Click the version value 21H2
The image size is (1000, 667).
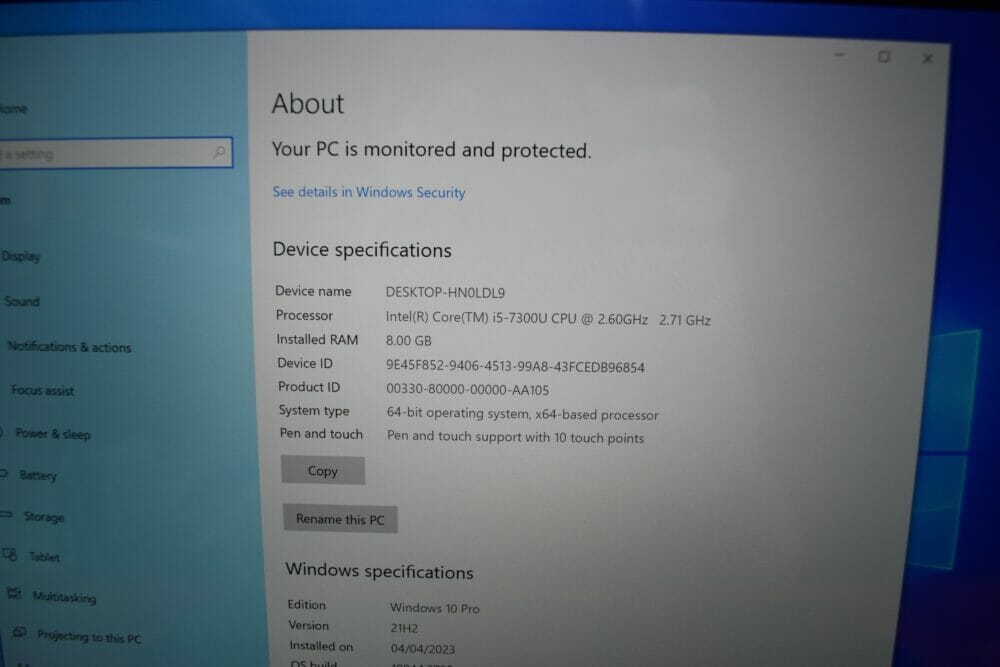click(404, 628)
